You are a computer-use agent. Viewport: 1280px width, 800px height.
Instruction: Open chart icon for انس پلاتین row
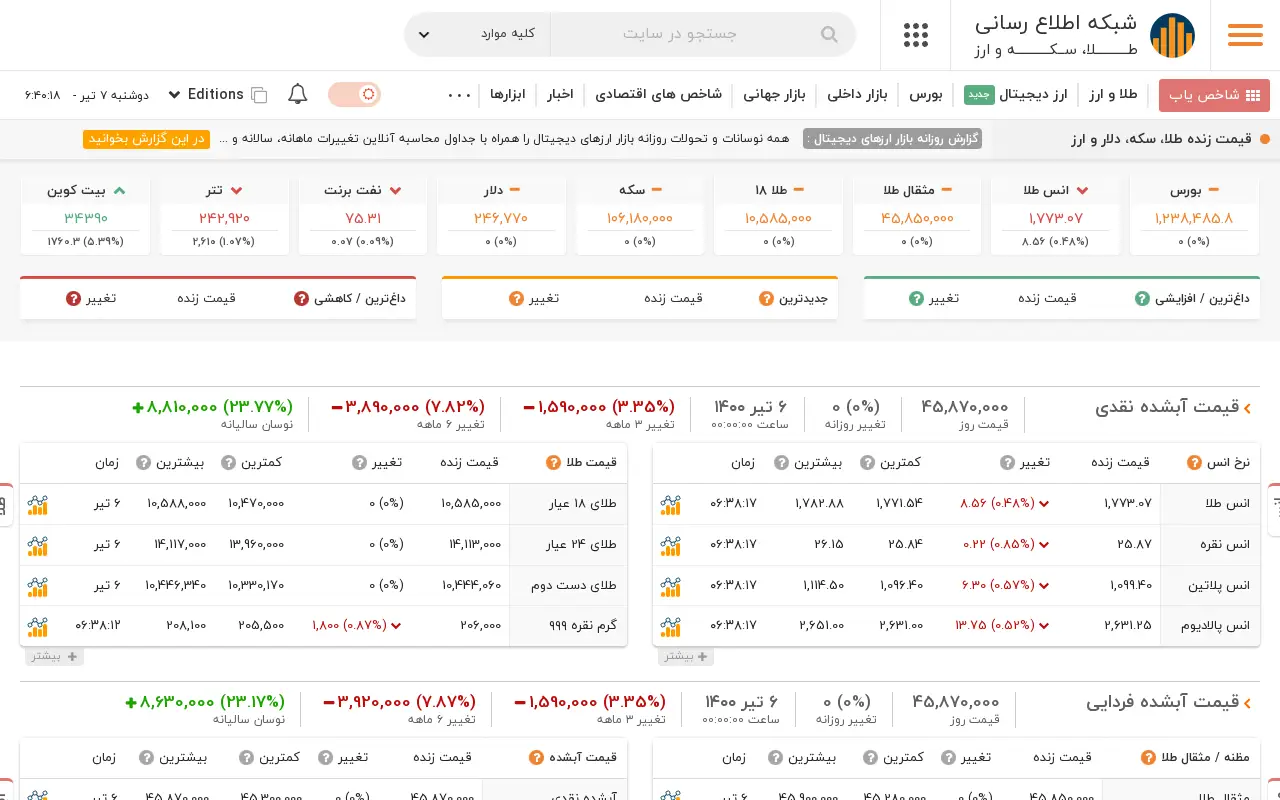tap(670, 585)
